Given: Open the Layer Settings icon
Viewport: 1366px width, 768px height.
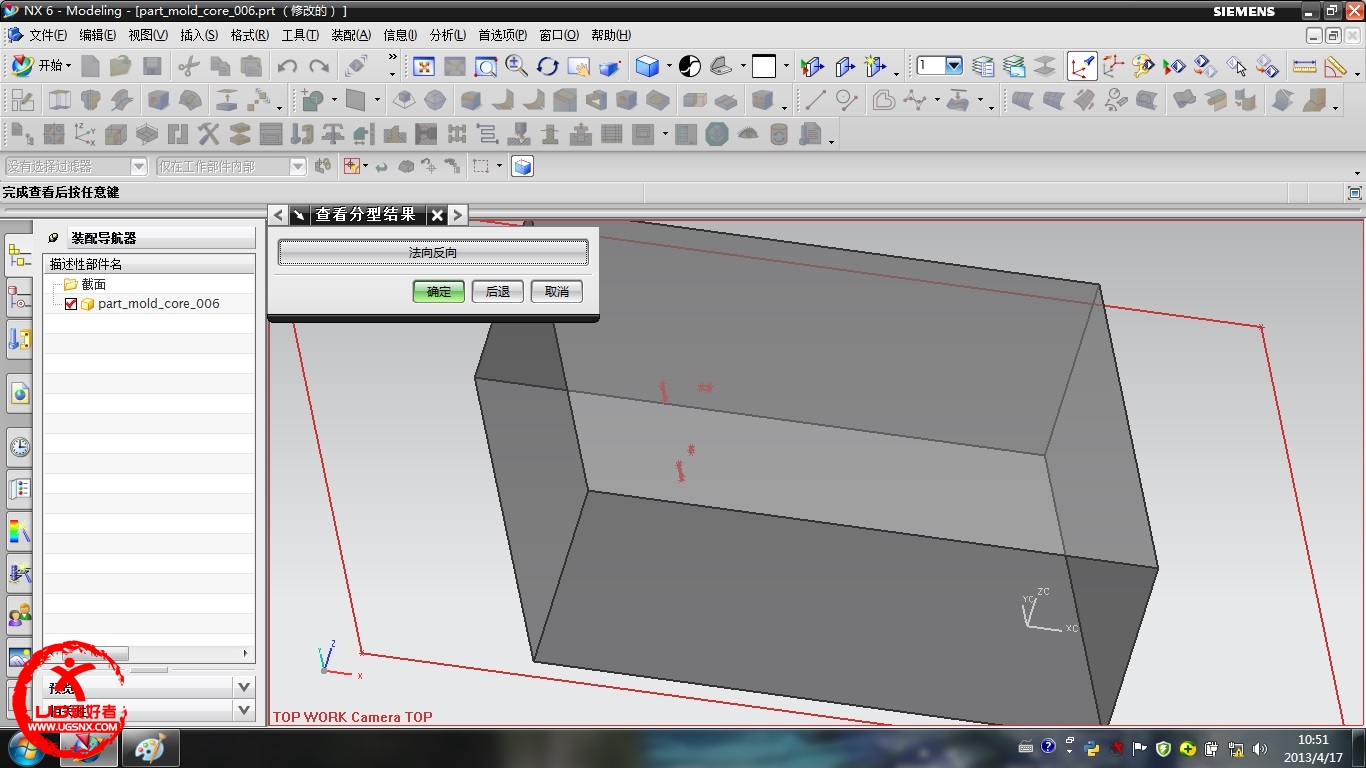Looking at the screenshot, I should tap(984, 67).
